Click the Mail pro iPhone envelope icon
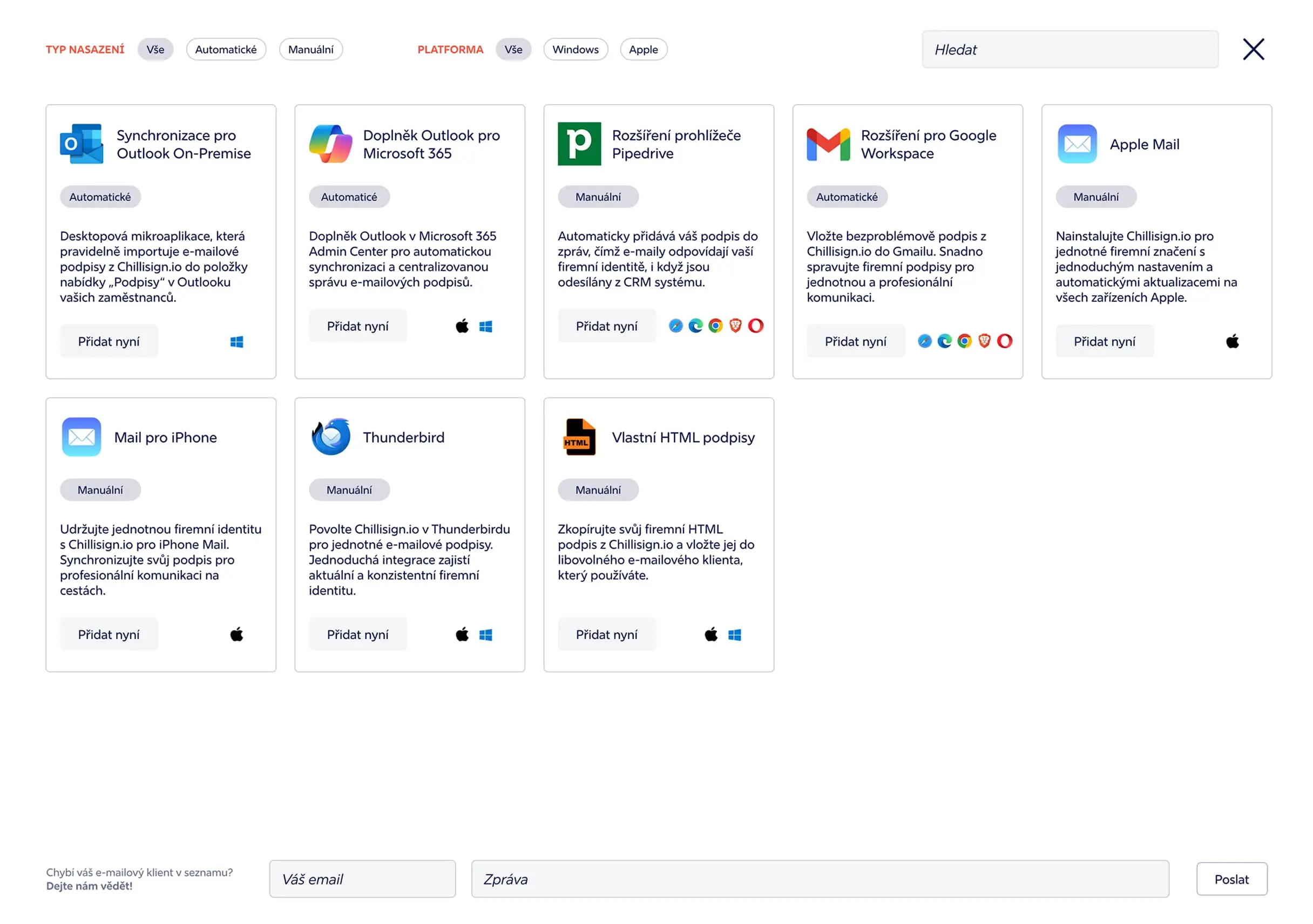The height and width of the screenshot is (924, 1313). [82, 437]
